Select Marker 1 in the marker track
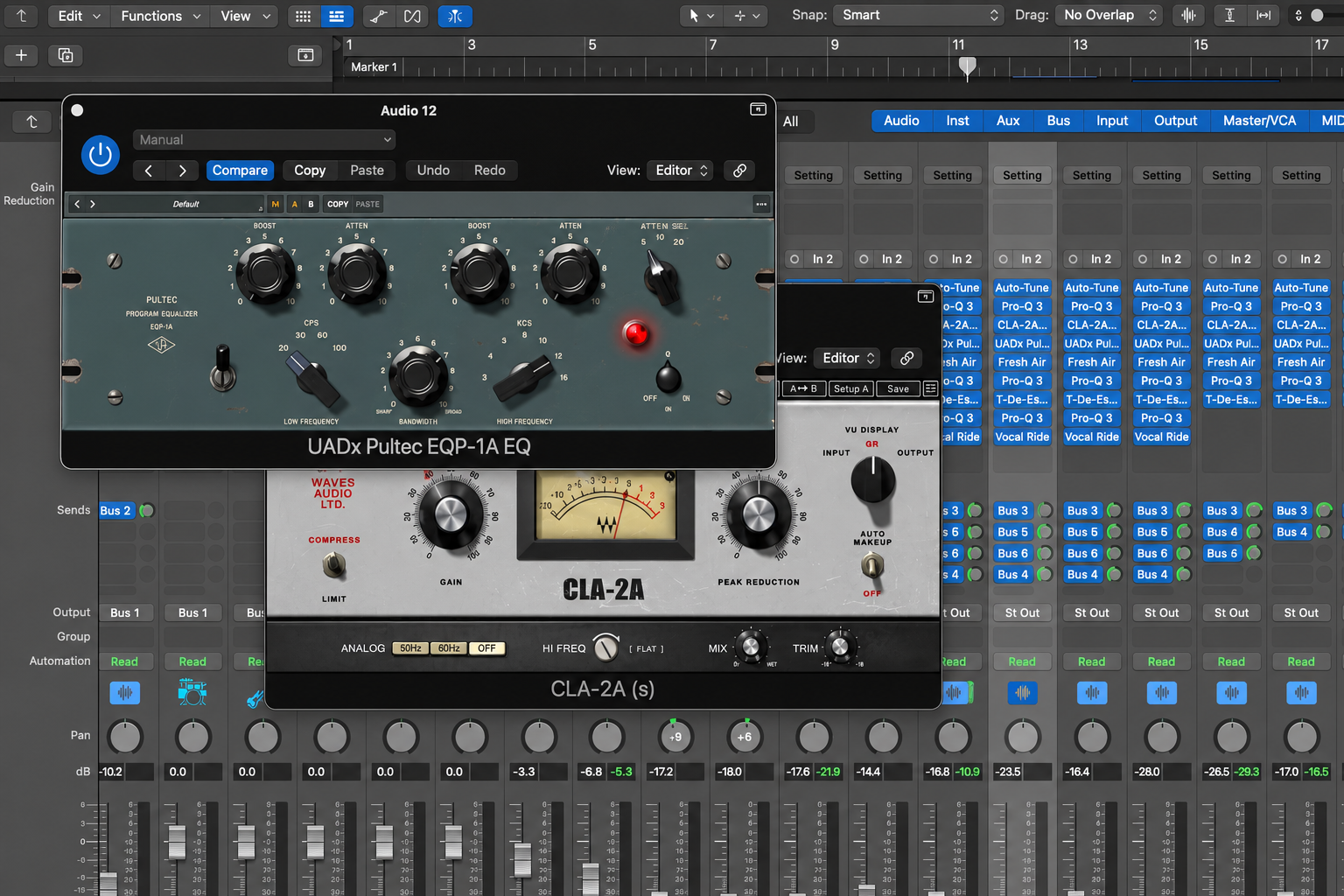Viewport: 1344px width, 896px height. (x=374, y=66)
